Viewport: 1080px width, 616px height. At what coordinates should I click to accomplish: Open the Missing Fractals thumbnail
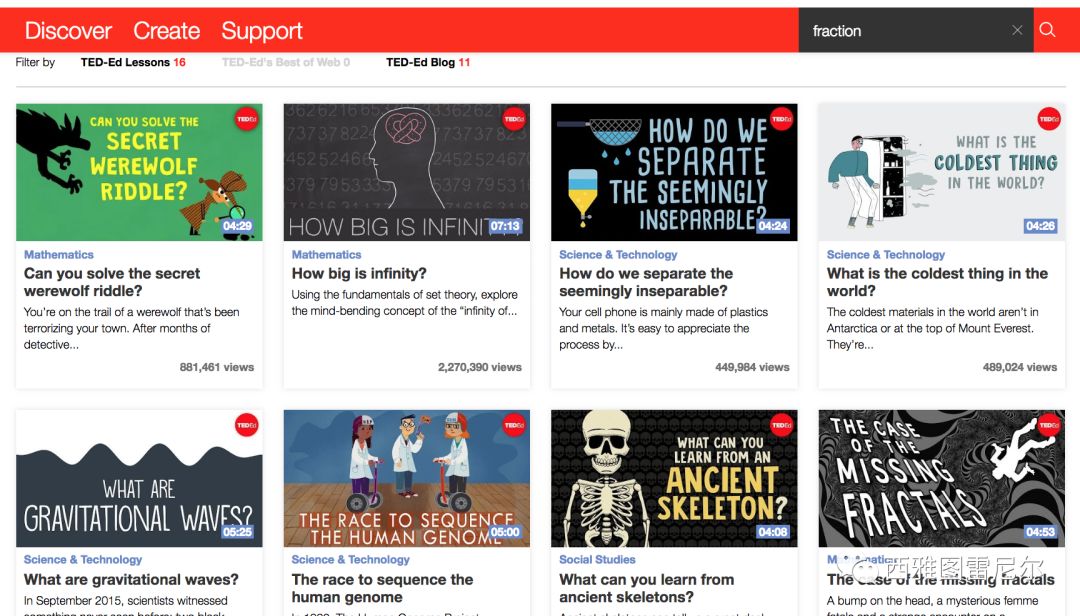942,478
